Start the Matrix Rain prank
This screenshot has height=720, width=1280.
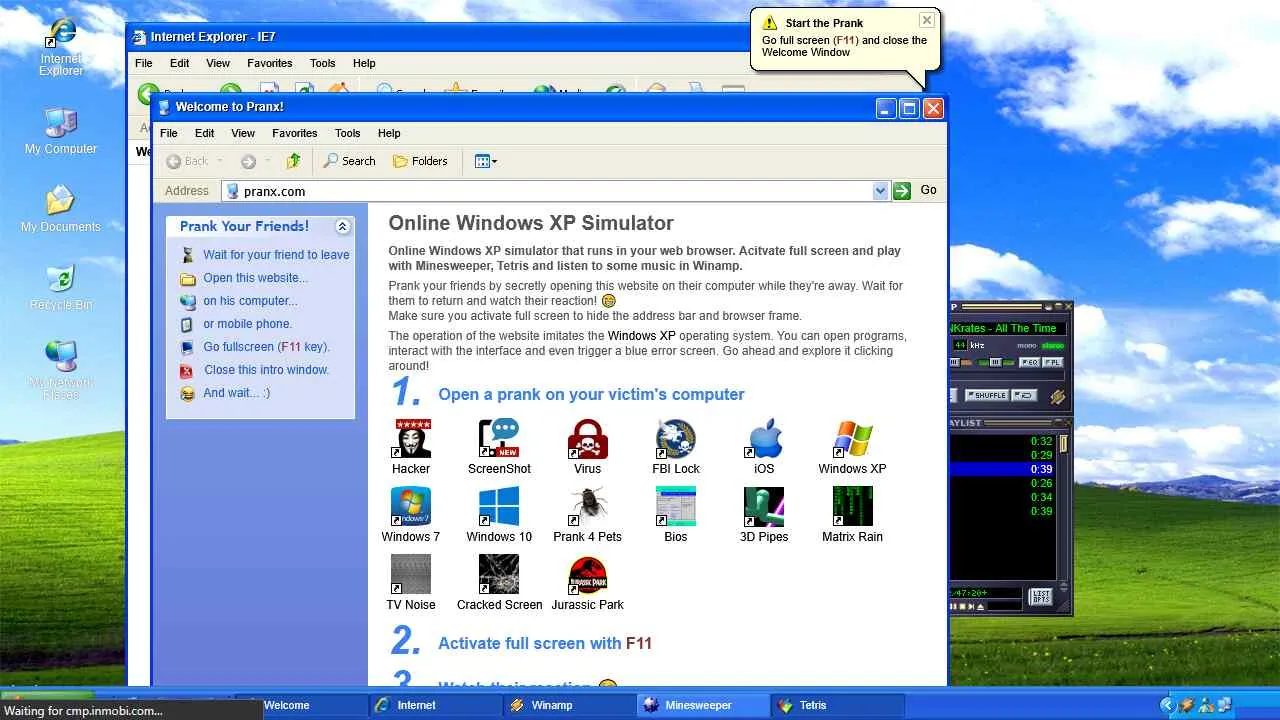click(852, 515)
